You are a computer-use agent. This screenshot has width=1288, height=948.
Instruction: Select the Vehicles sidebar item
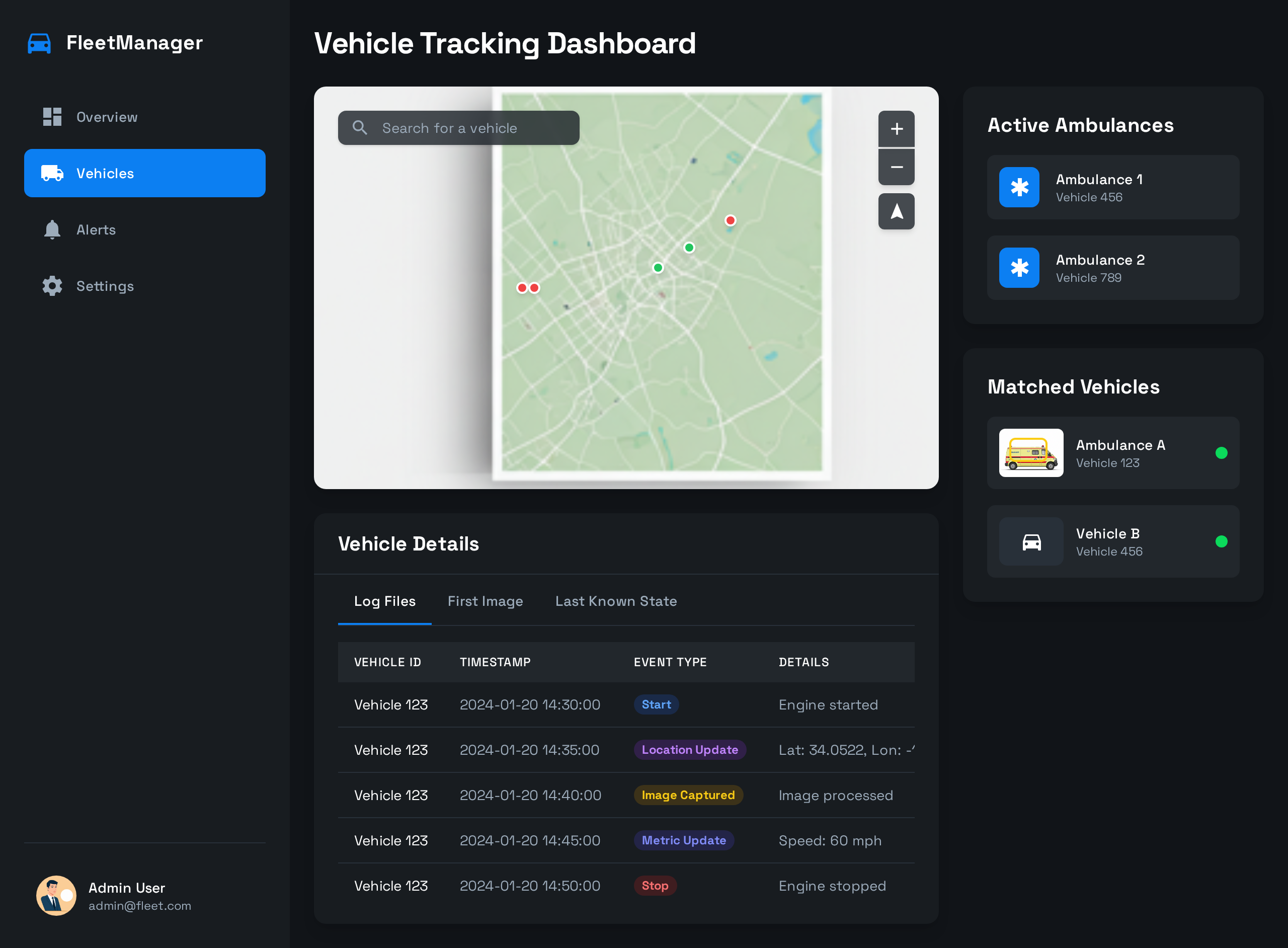pyautogui.click(x=144, y=173)
